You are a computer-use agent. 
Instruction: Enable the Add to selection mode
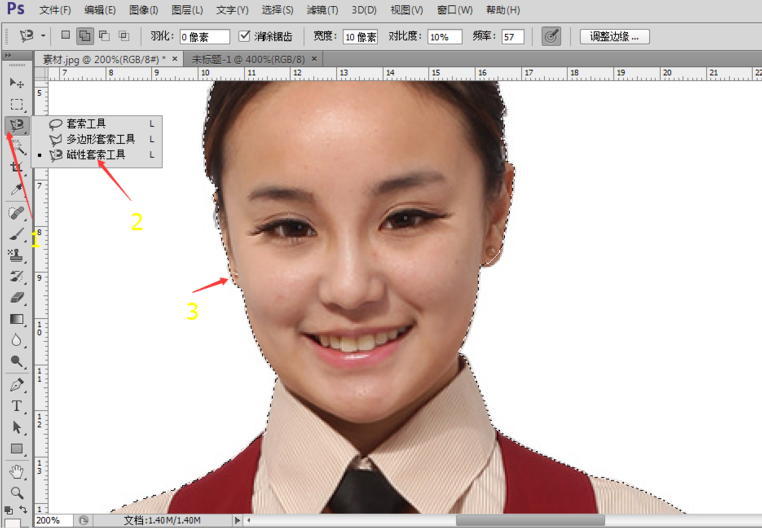85,36
